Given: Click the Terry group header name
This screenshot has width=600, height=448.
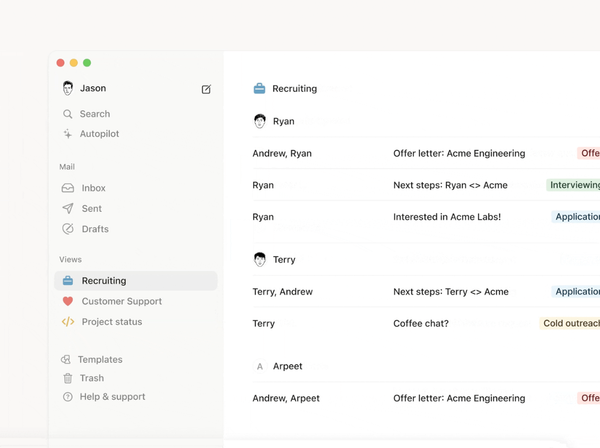Looking at the screenshot, I should click(284, 260).
